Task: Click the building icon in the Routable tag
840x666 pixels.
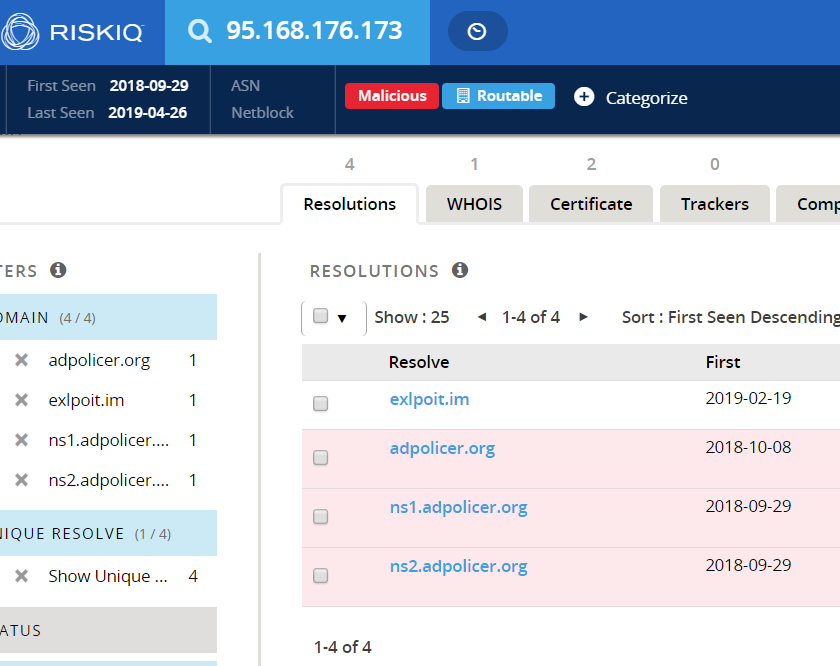Action: pyautogui.click(x=462, y=96)
